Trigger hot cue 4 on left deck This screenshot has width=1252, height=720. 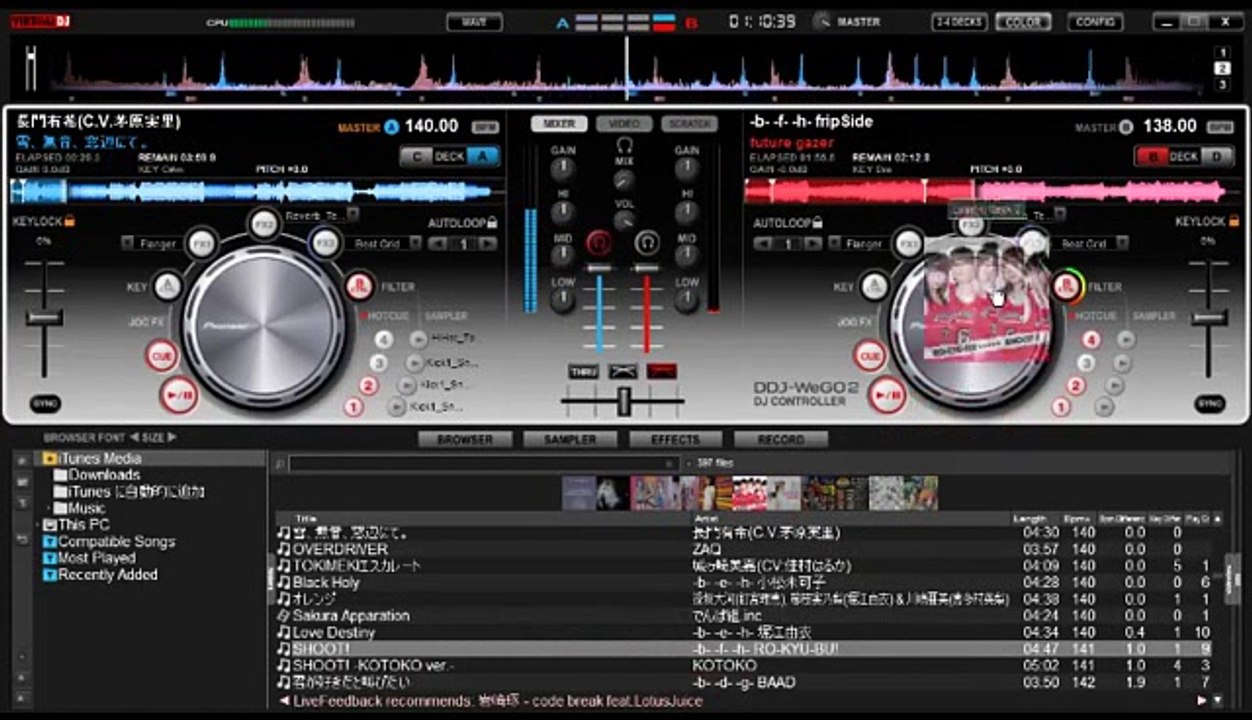[x=383, y=339]
